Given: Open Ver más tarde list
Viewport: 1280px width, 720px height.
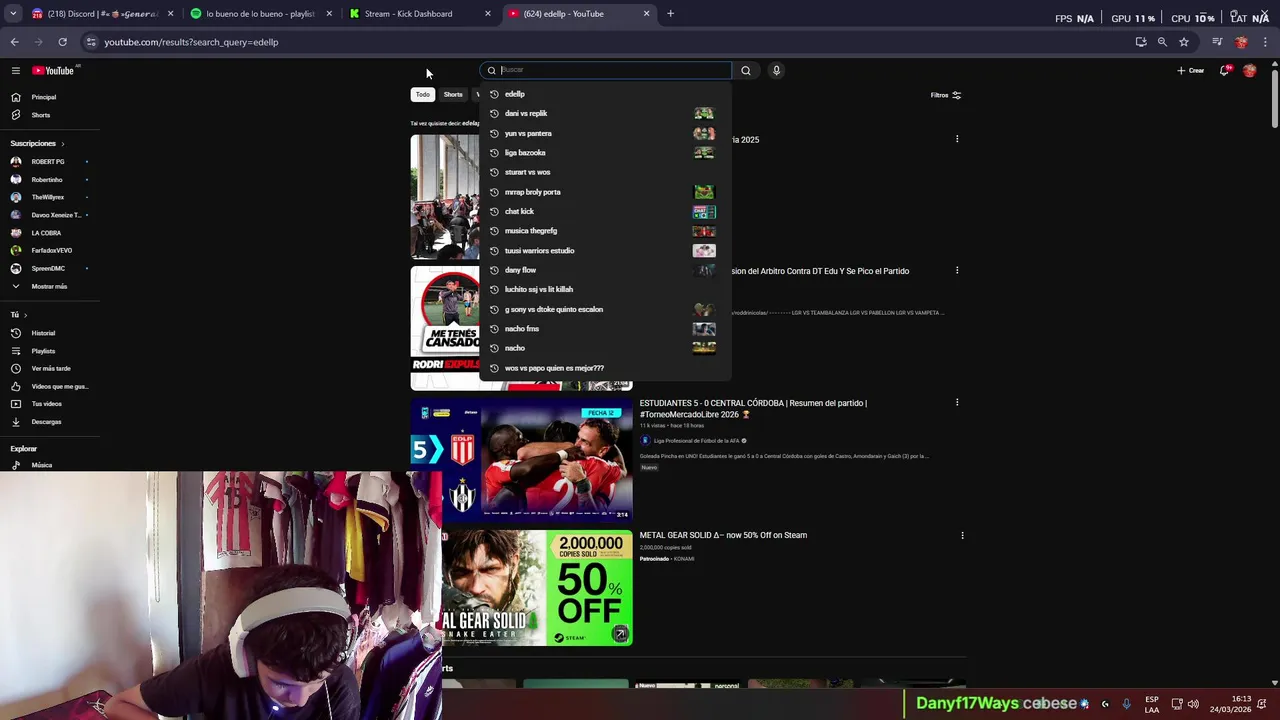Looking at the screenshot, I should tap(48, 368).
